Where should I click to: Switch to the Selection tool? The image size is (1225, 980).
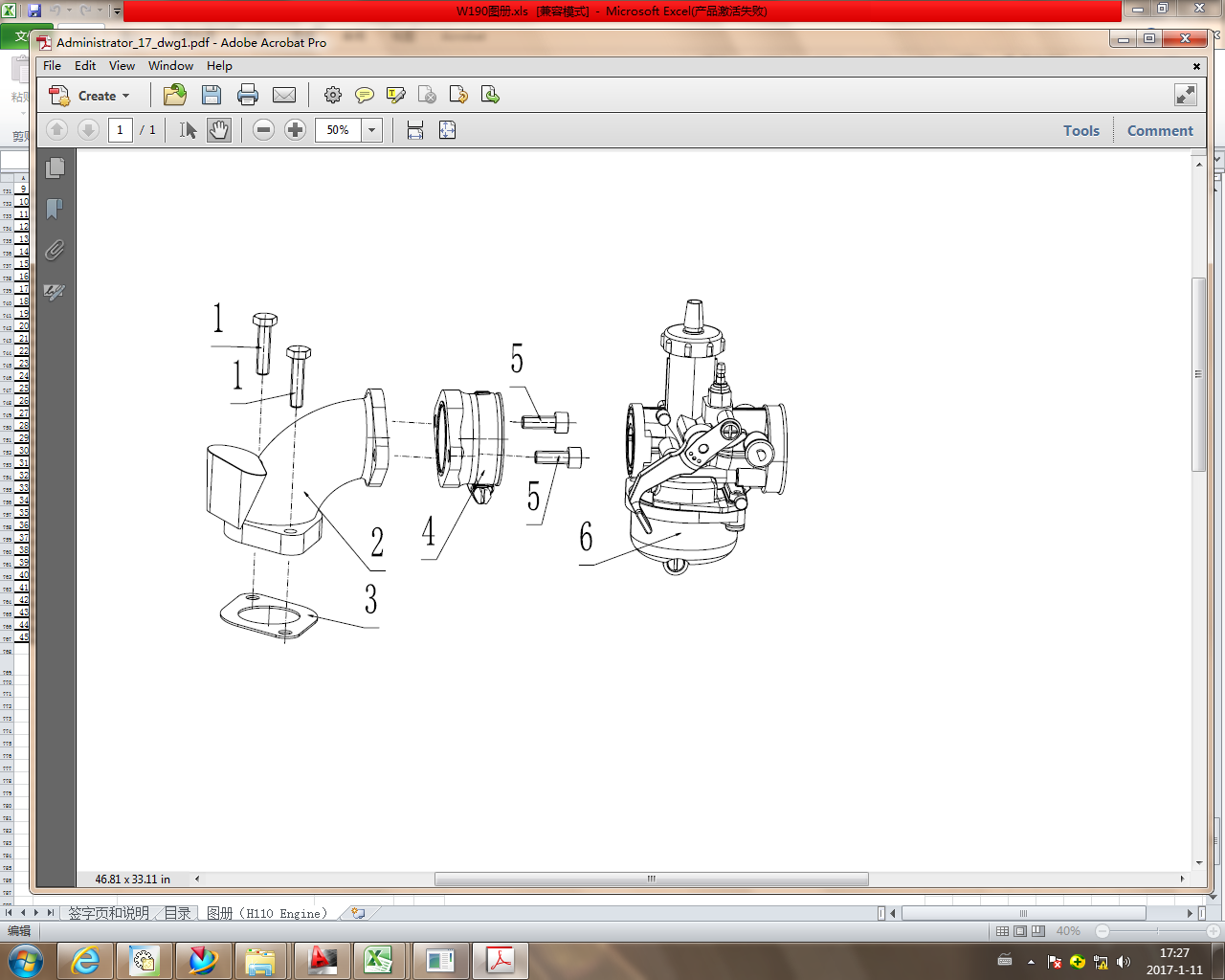point(188,129)
